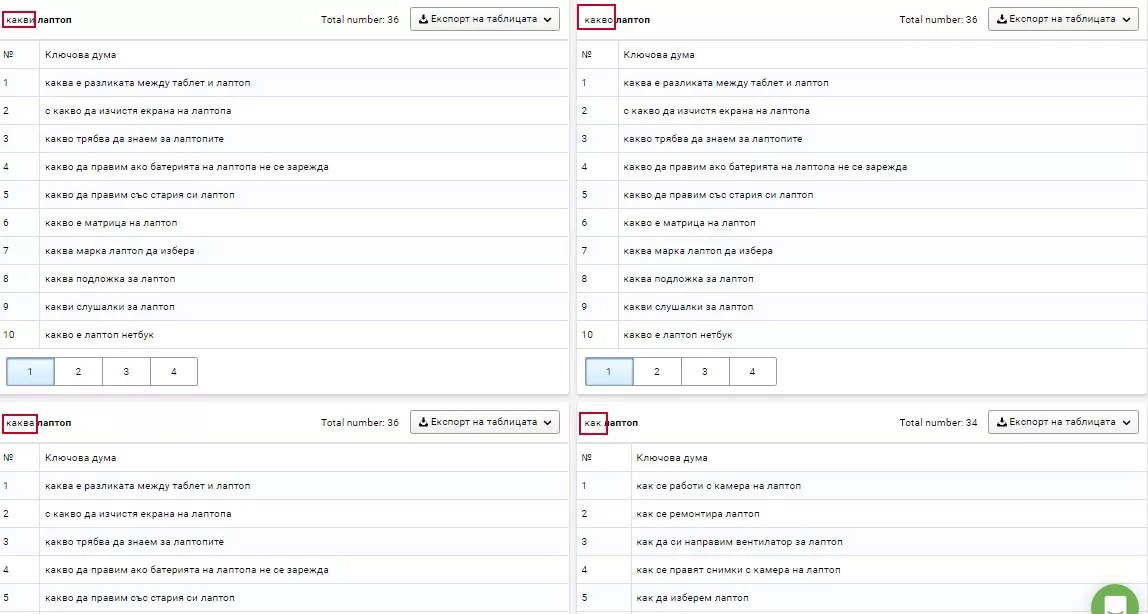Image resolution: width=1148 pixels, height=614 pixels.
Task: Go to page 3 in "какво лаптоп" panel
Action: click(x=704, y=372)
